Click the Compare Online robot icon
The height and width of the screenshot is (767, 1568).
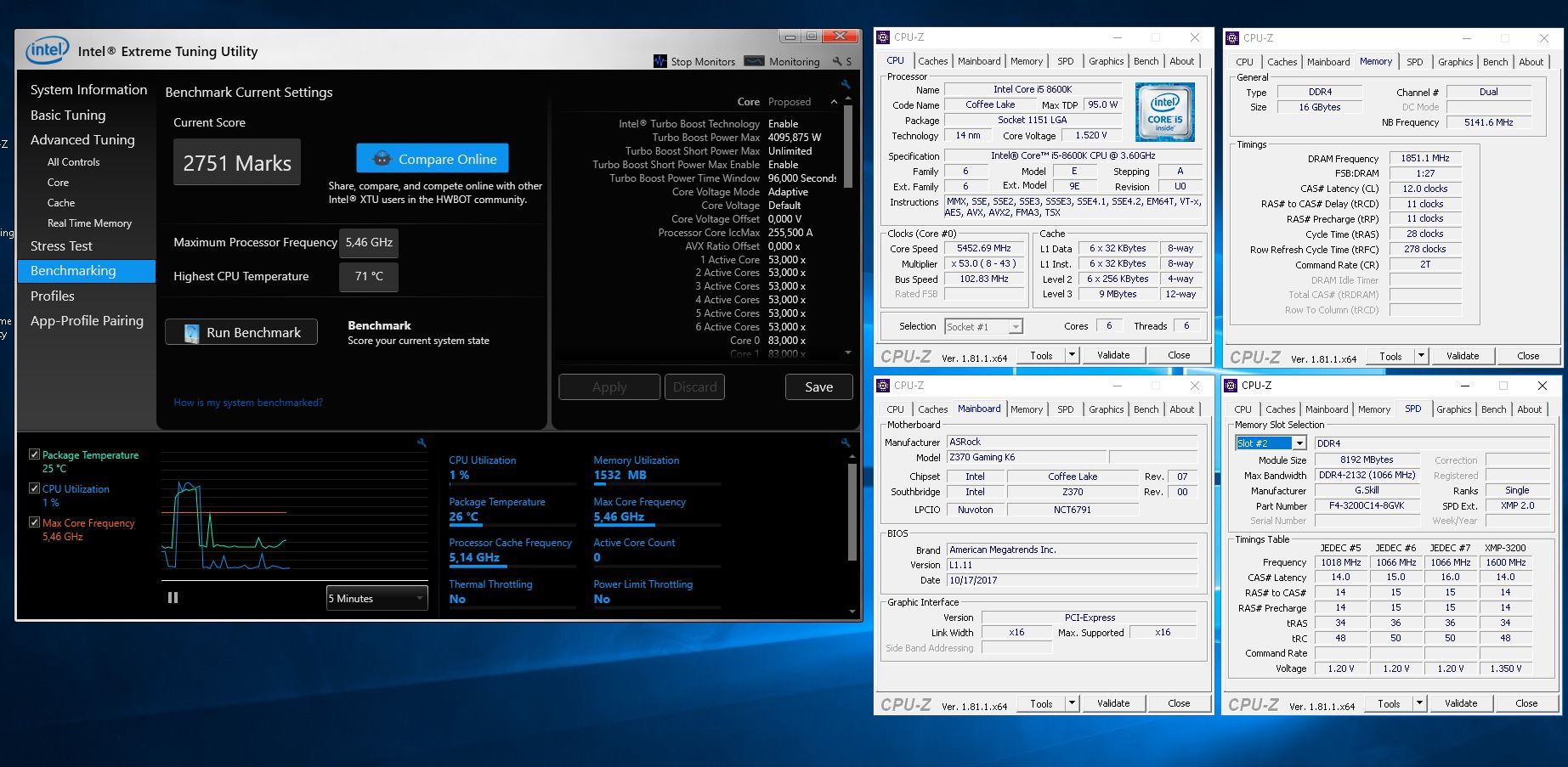(x=382, y=159)
